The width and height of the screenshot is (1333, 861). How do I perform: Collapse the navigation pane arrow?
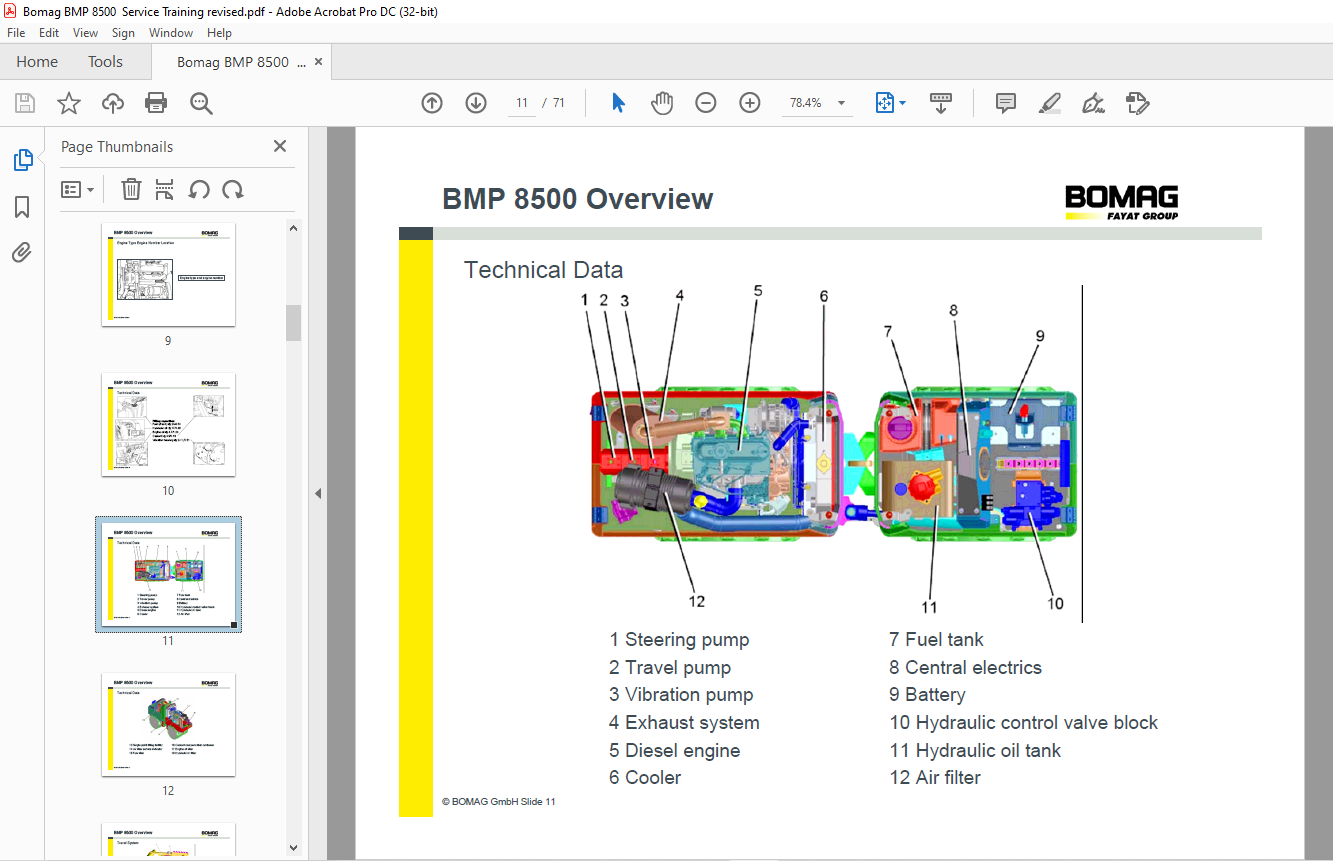pyautogui.click(x=318, y=493)
